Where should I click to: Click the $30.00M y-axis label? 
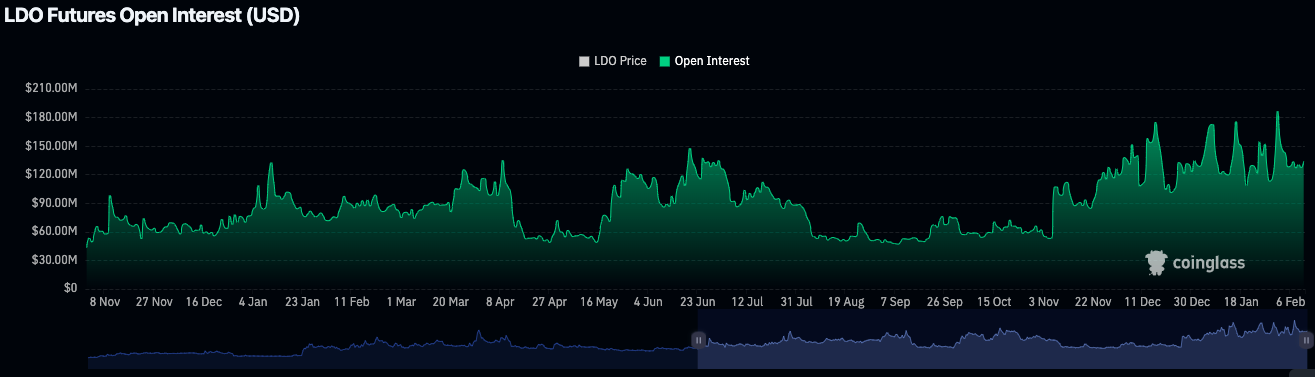point(54,260)
